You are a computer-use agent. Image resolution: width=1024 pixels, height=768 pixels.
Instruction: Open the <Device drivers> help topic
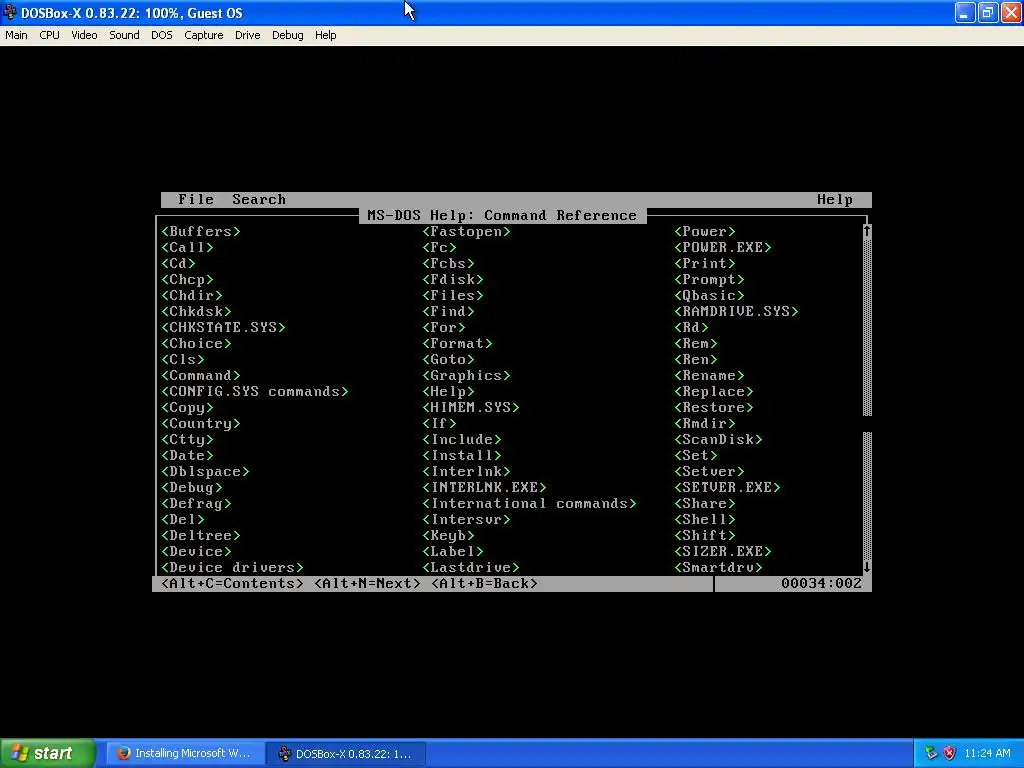pyautogui.click(x=232, y=568)
